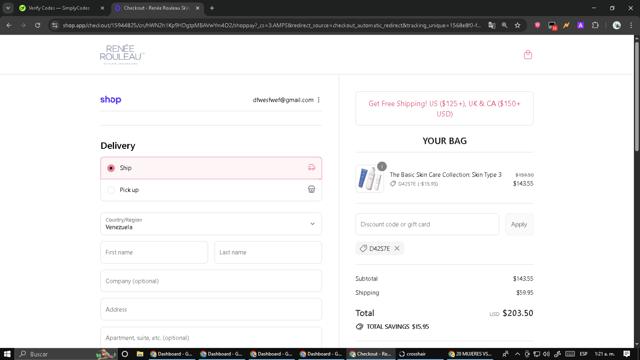Click the back arrow in the browser
640x360 pixels.
(x=9, y=25)
